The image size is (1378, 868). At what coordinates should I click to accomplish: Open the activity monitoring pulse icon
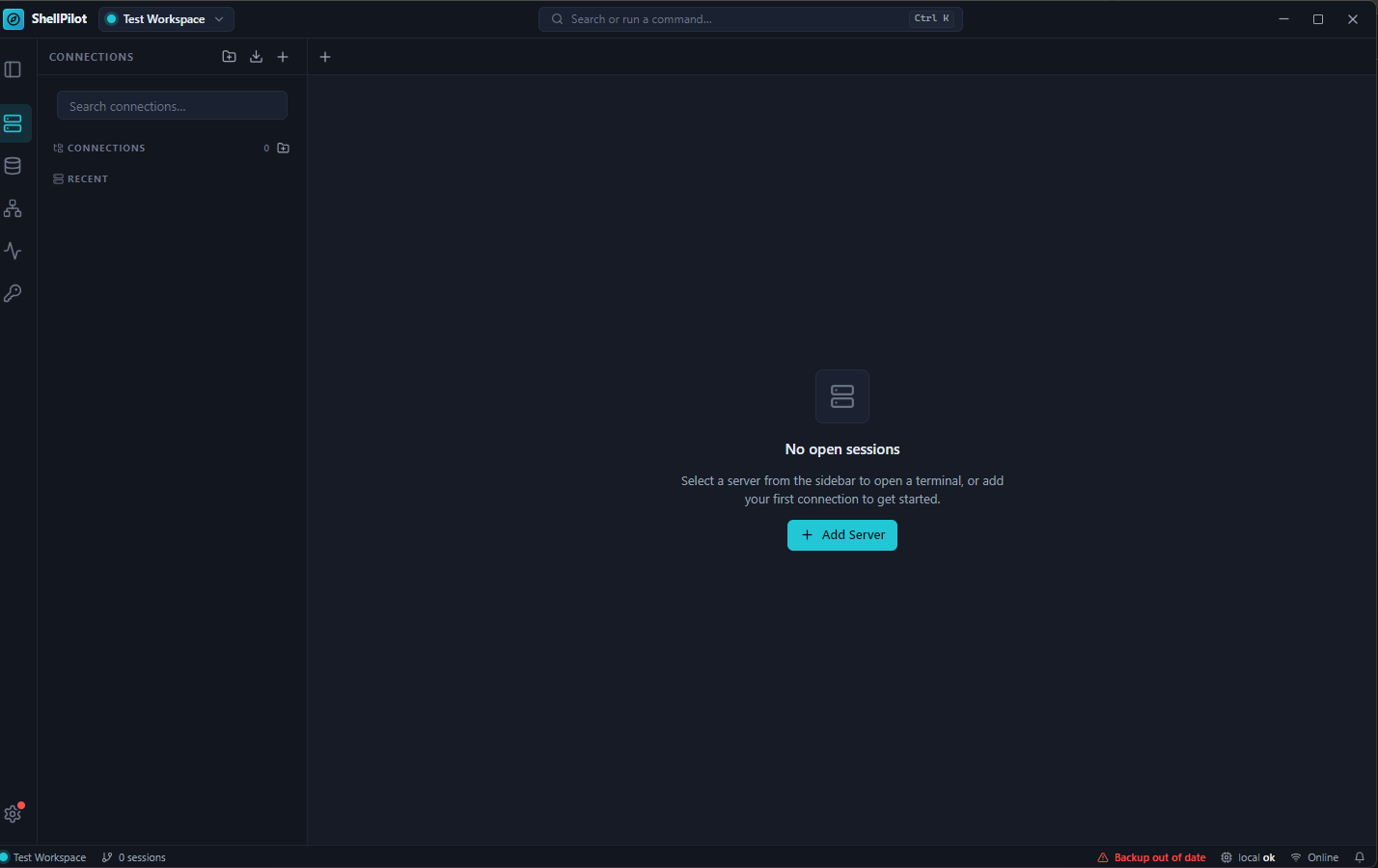click(x=13, y=251)
